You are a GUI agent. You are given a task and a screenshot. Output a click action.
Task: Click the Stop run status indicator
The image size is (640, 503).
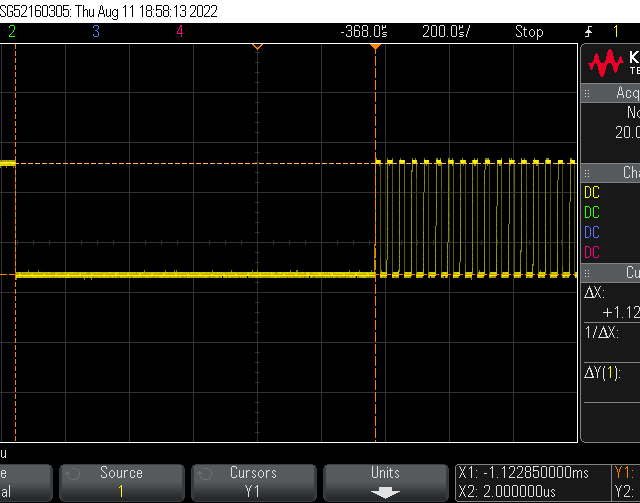(529, 31)
